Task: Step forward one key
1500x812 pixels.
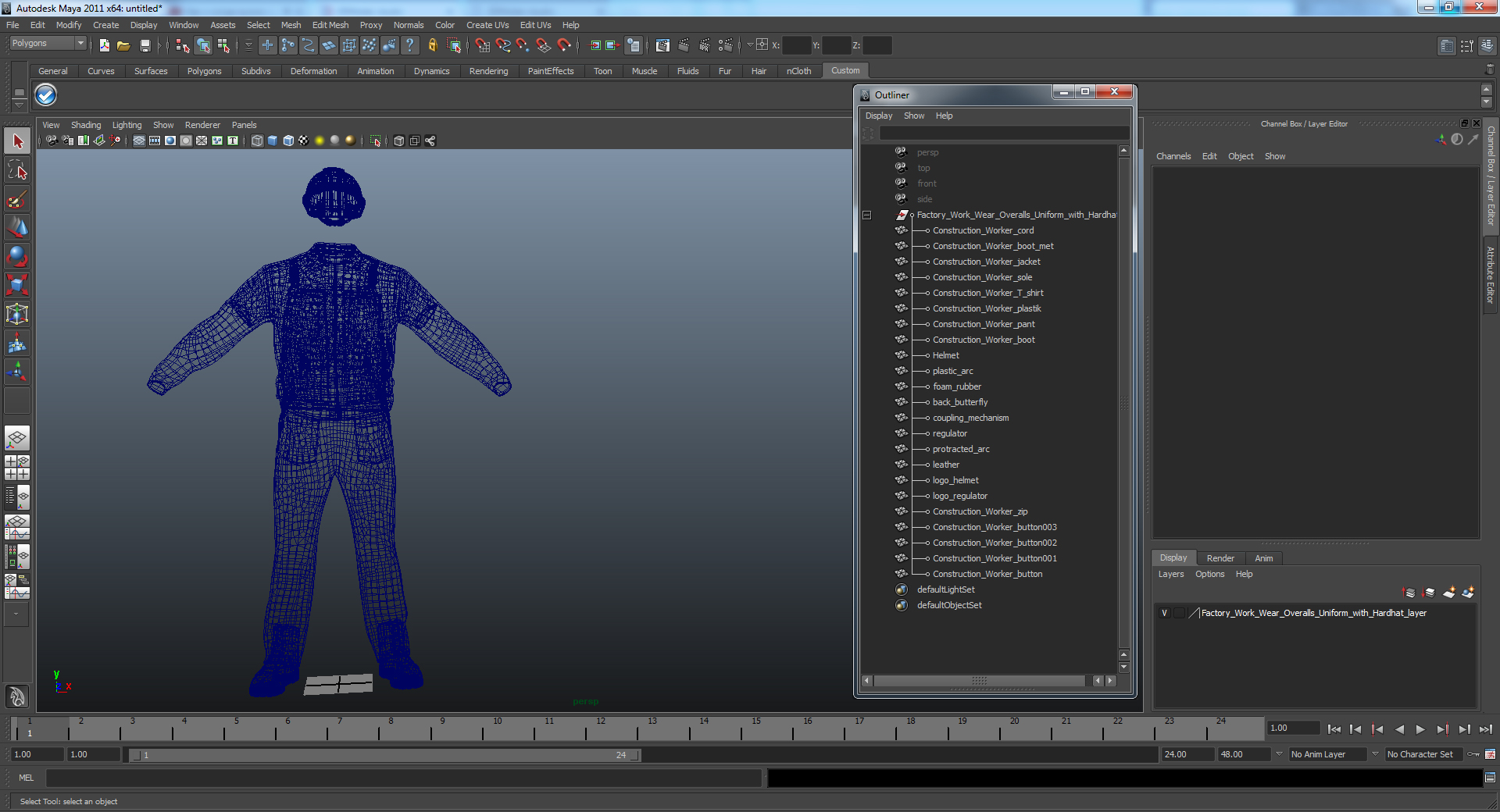Action: click(x=1442, y=729)
